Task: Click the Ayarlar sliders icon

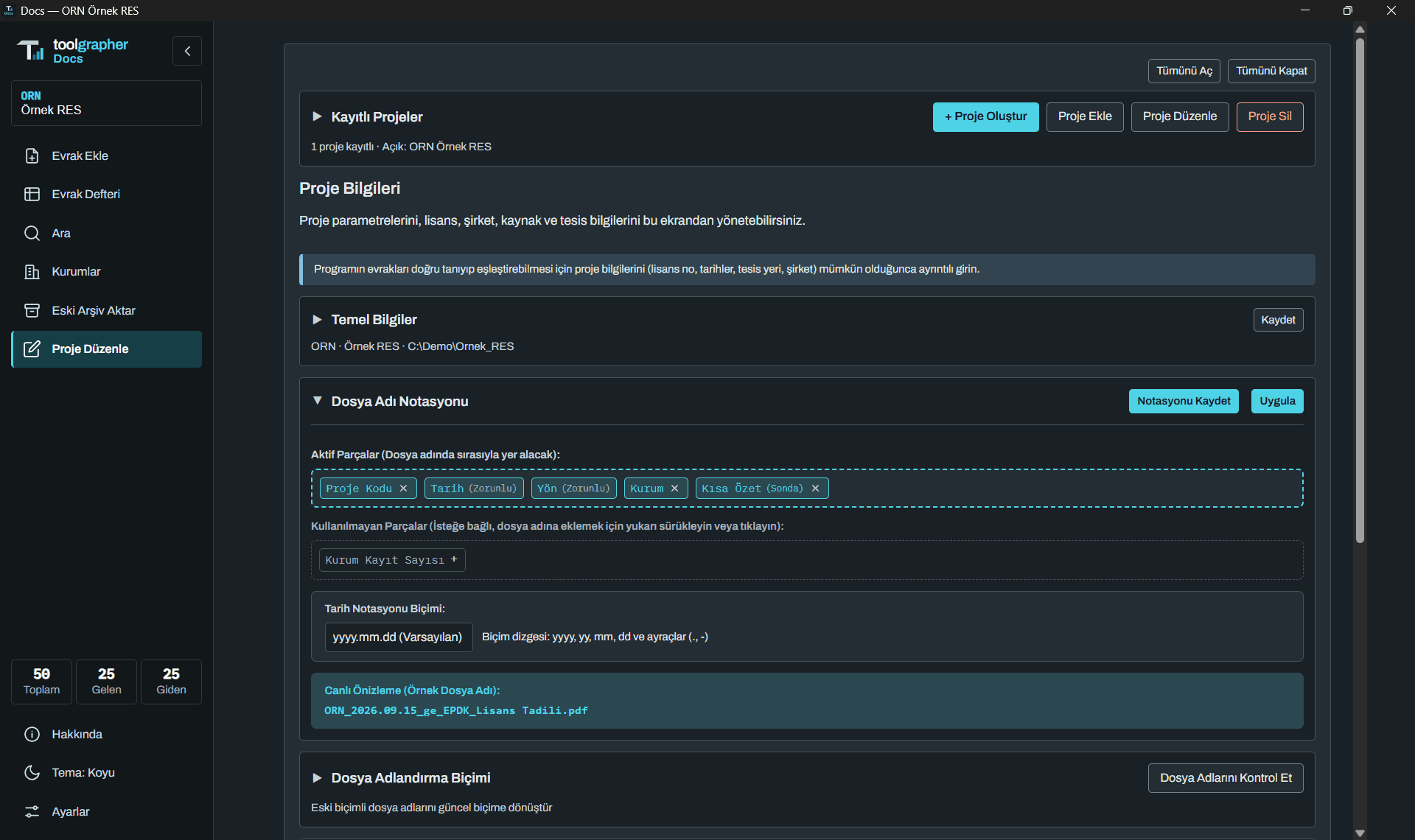Action: pos(32,811)
